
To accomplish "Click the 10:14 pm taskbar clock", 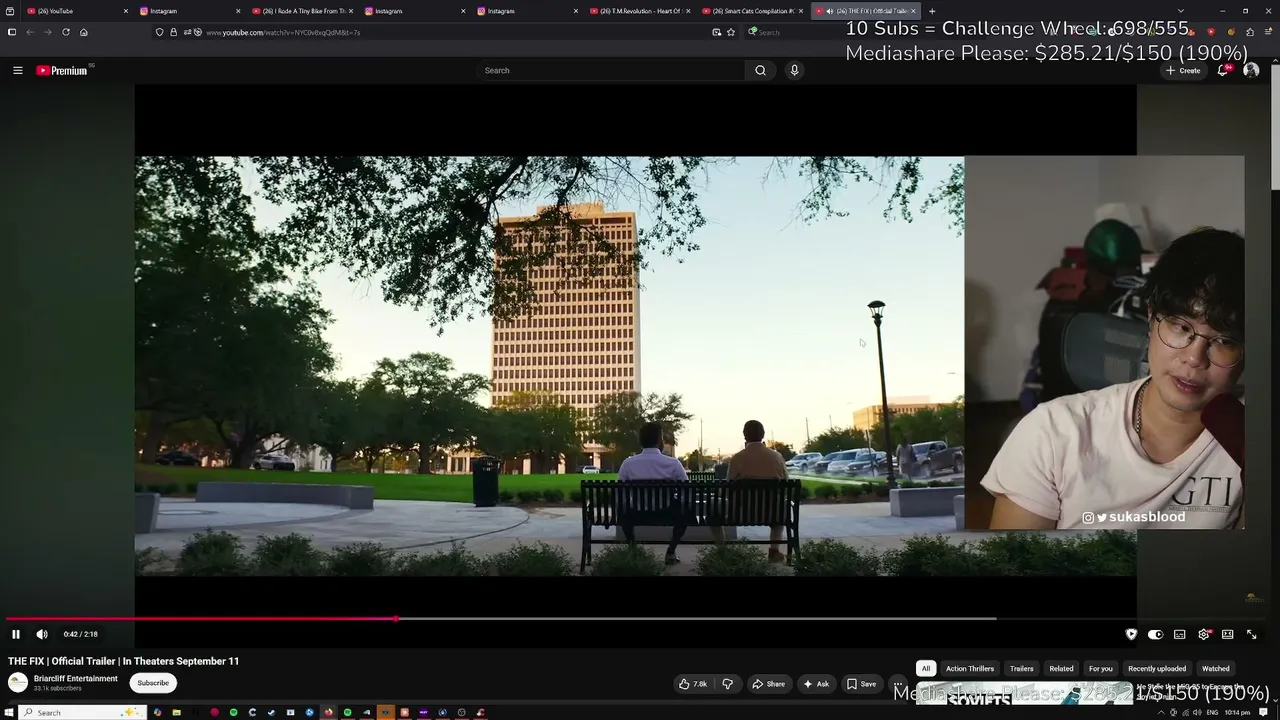I will tap(1237, 712).
